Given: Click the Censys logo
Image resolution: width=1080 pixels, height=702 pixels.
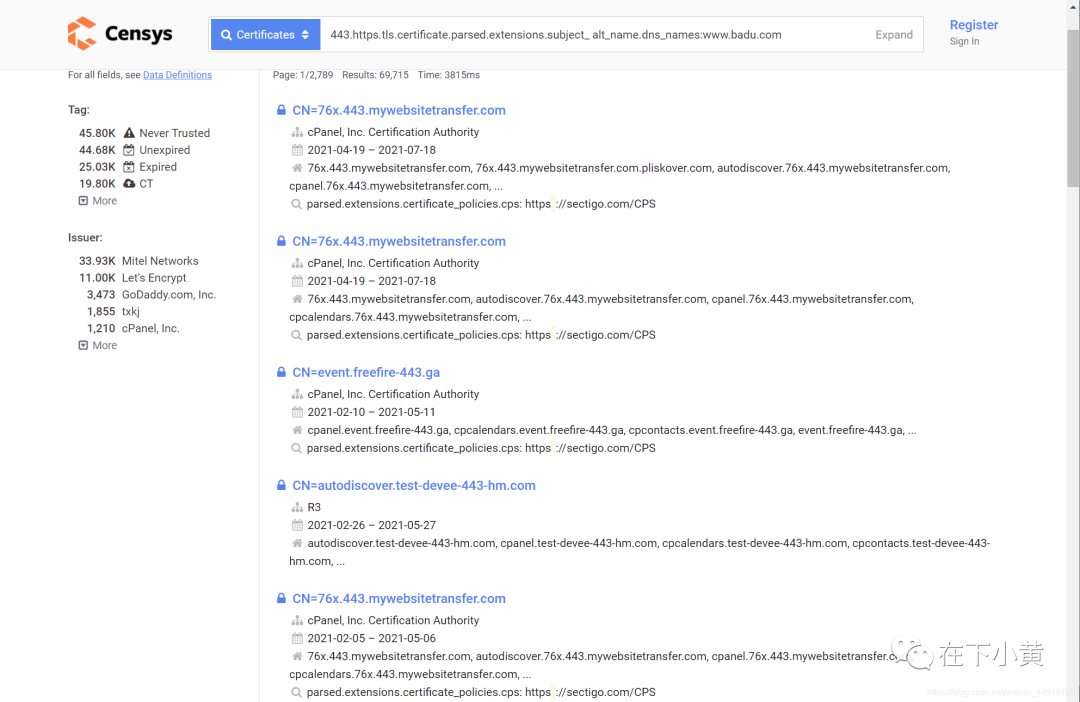Looking at the screenshot, I should tap(120, 34).
